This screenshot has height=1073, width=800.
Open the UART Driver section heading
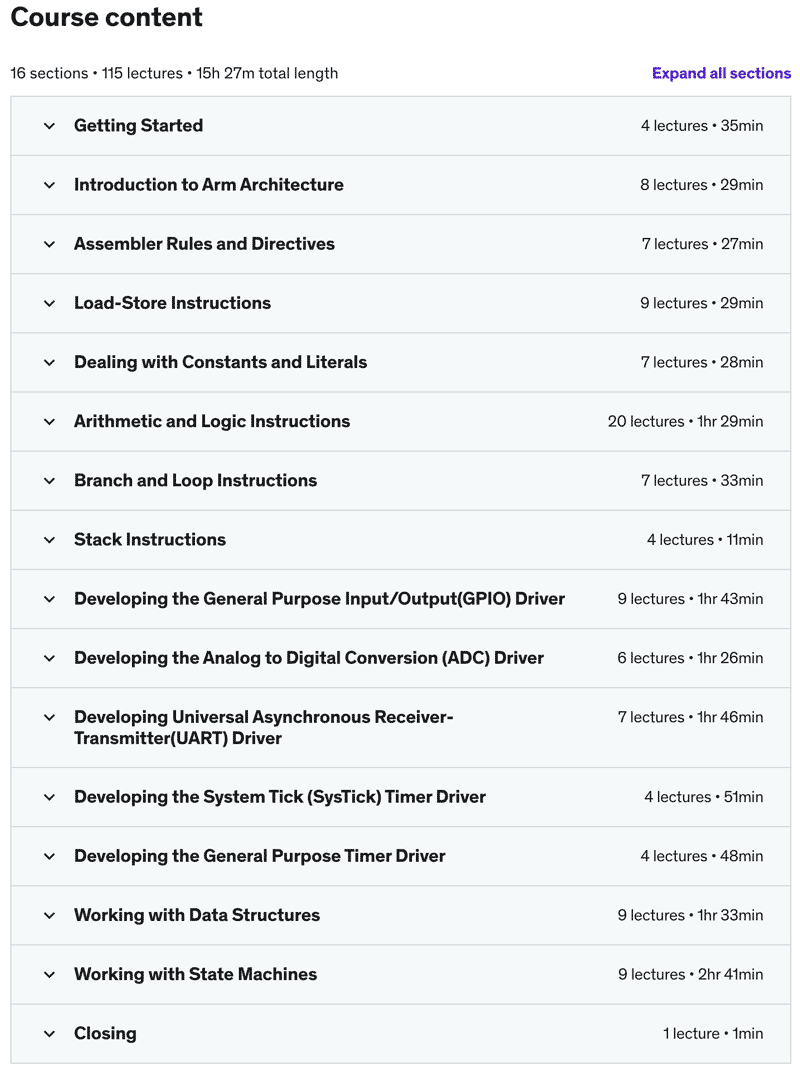263,727
